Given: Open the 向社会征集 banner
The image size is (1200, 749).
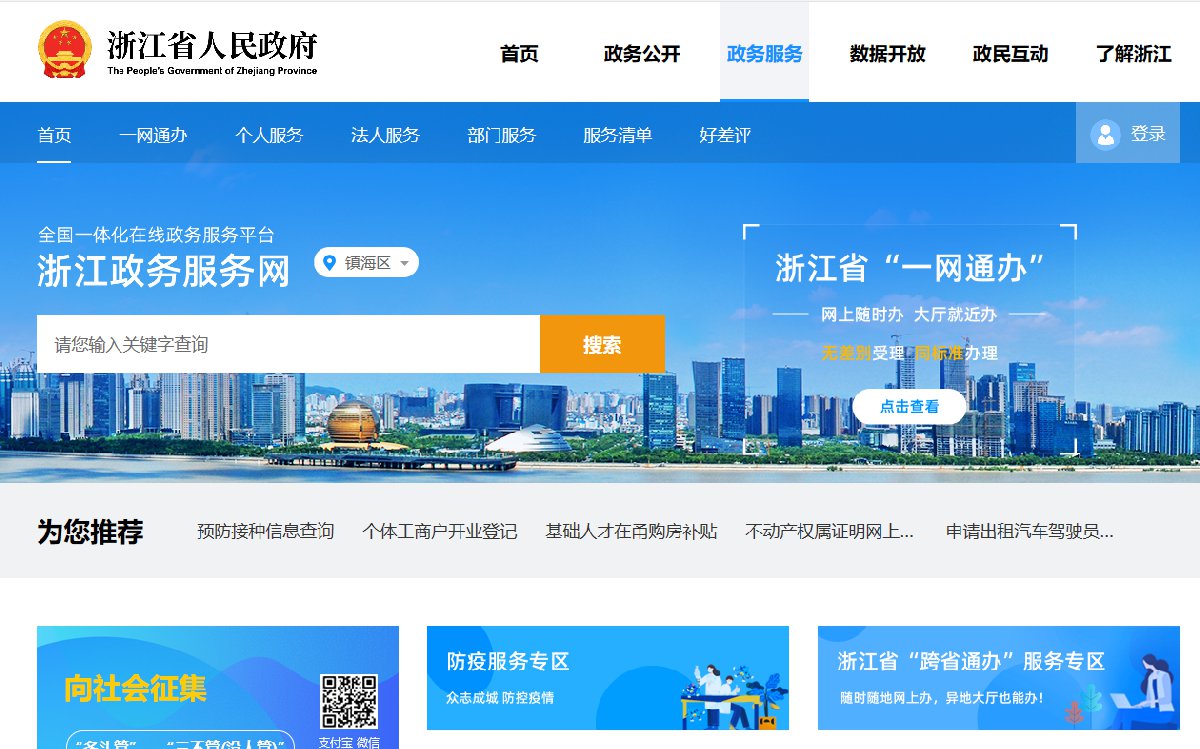Looking at the screenshot, I should pyautogui.click(x=218, y=688).
